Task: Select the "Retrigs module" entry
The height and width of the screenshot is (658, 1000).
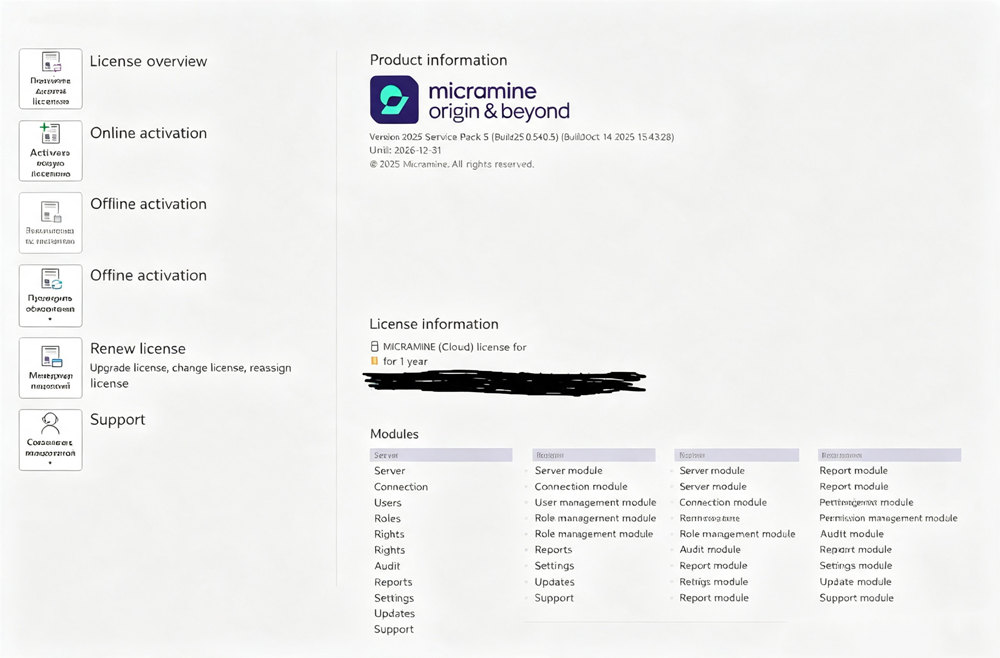Action: 714,581
